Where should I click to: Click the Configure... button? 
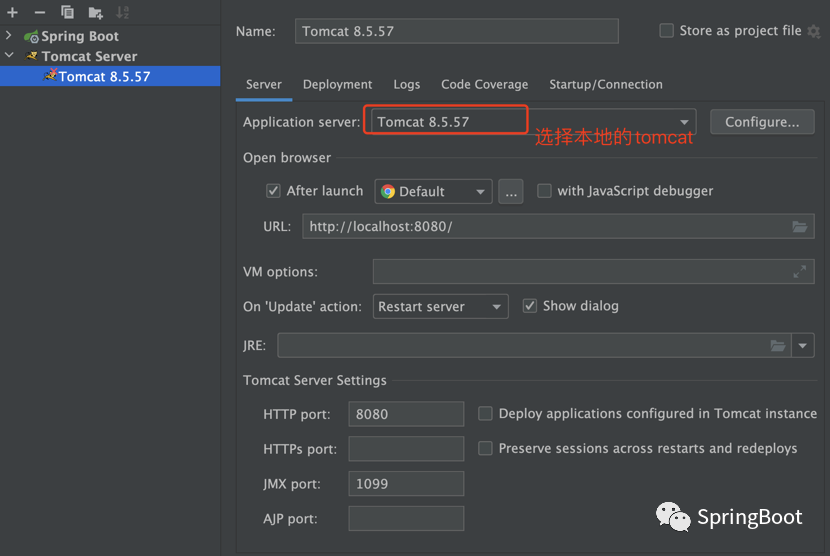click(x=762, y=122)
